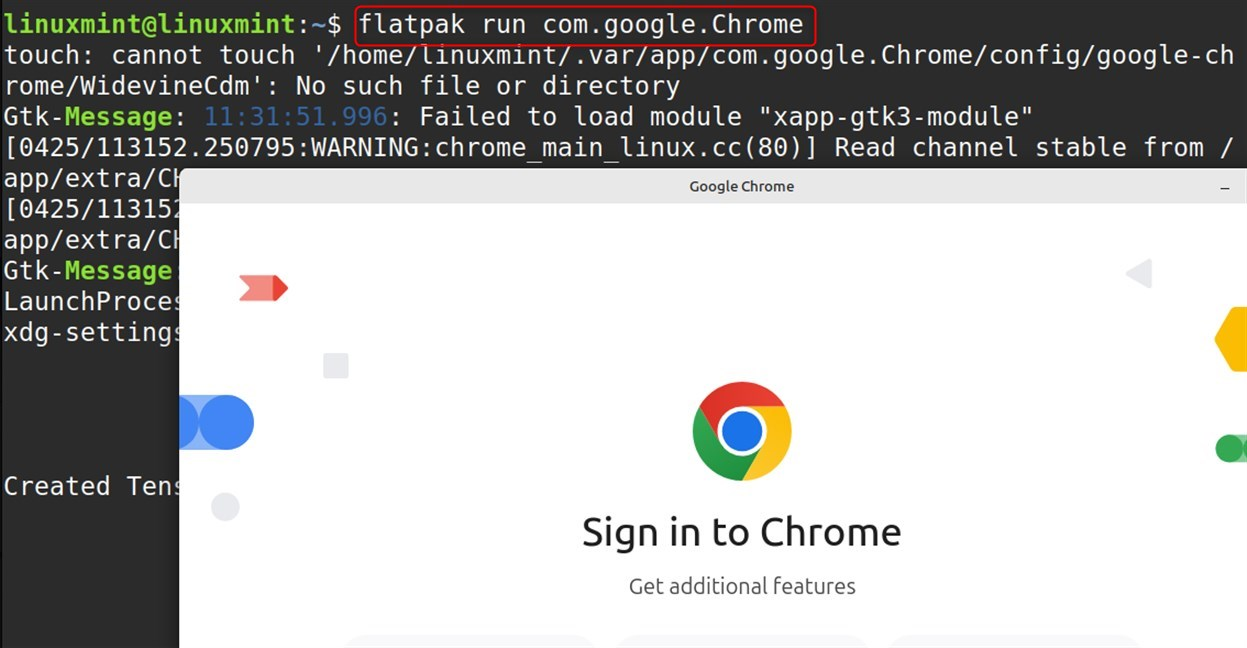Click the highlighted flatpak run com.google.Chrome command
This screenshot has width=1247, height=648.
coord(582,23)
